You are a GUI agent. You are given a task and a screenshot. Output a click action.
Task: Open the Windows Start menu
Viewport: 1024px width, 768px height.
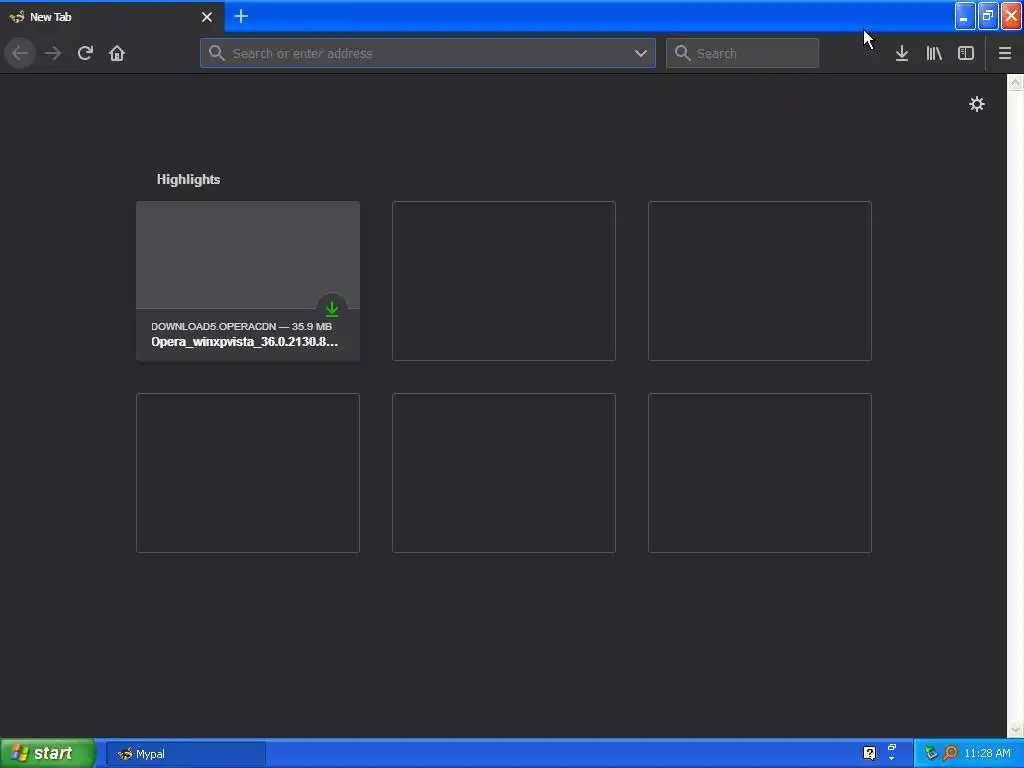(48, 753)
